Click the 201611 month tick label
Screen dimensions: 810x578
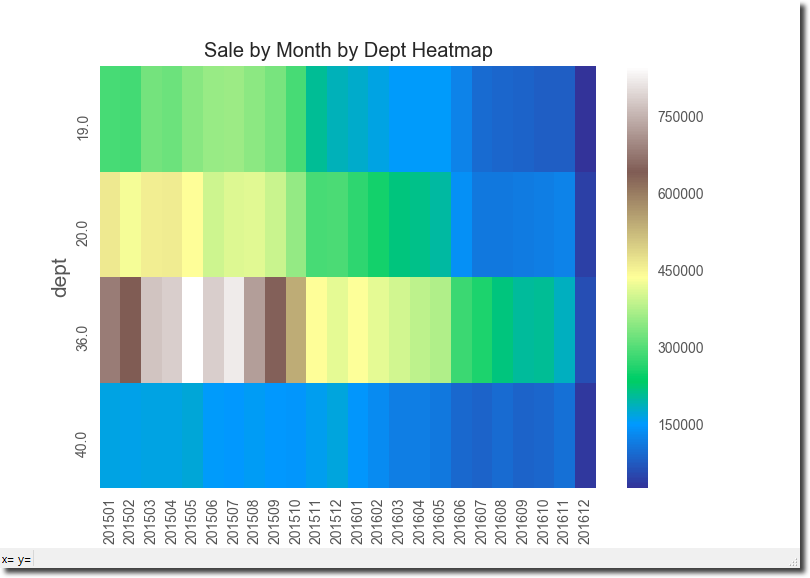pyautogui.click(x=563, y=522)
